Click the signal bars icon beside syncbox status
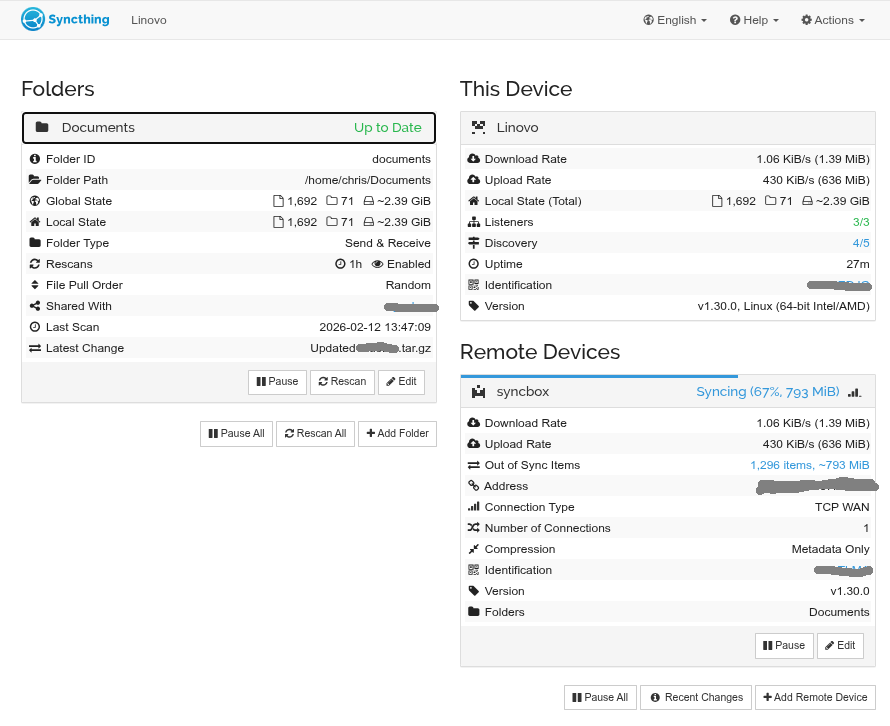Screen dimensions: 890x726 click(x=854, y=392)
